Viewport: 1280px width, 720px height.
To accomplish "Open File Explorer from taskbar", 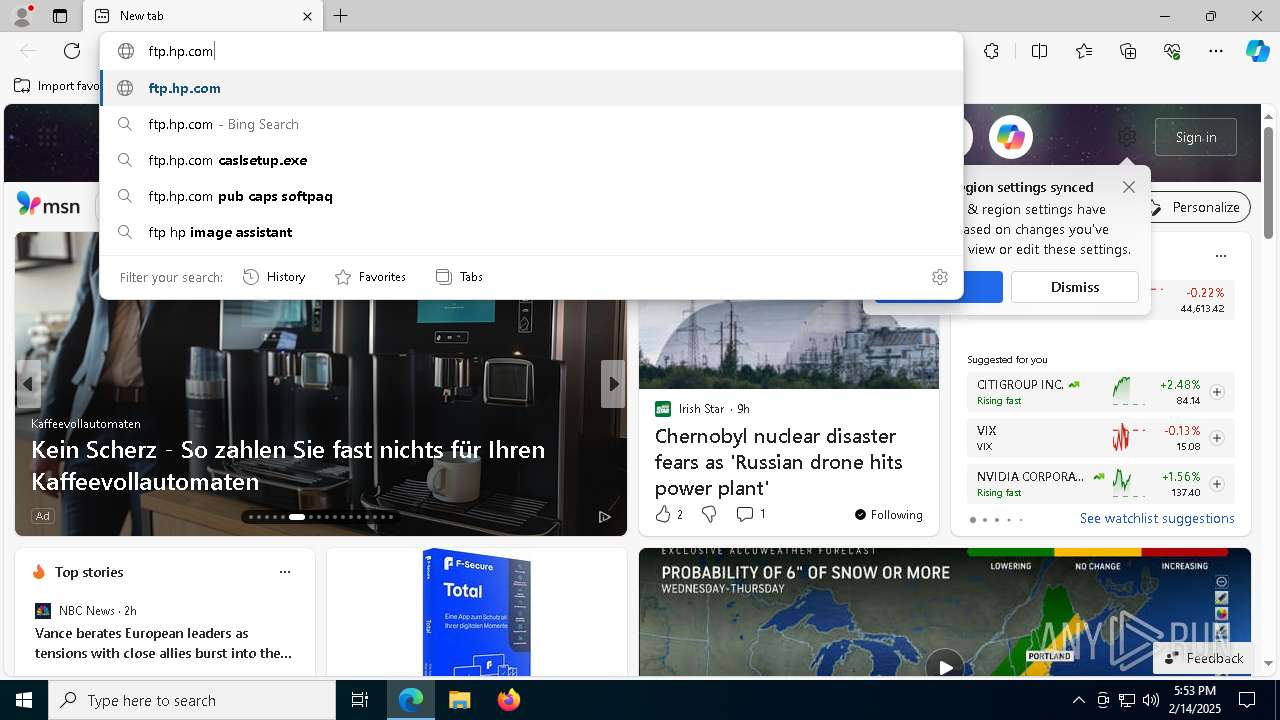I will tap(459, 700).
